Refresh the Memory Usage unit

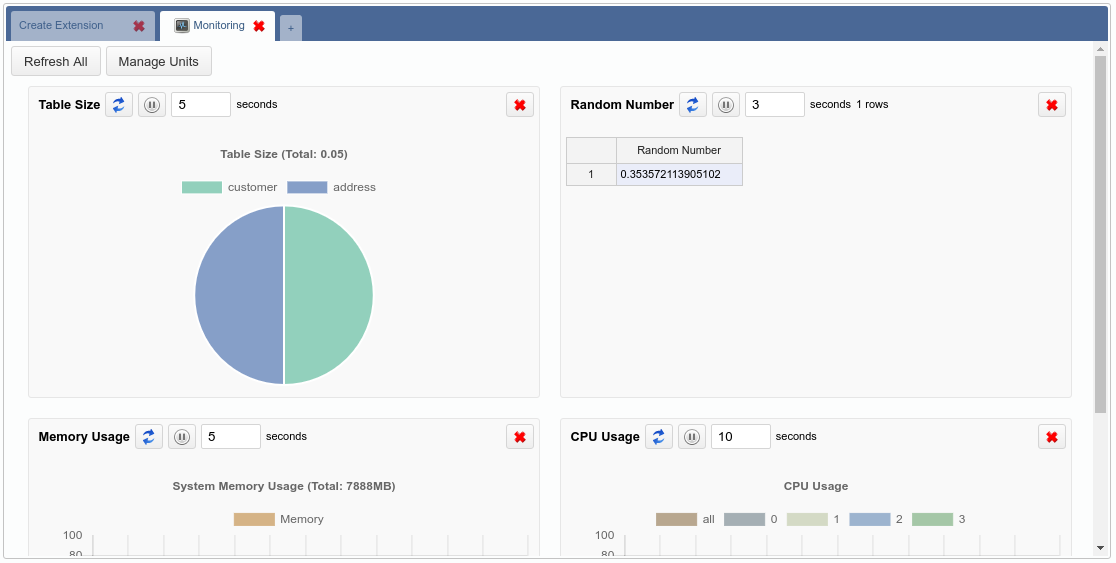tap(149, 437)
